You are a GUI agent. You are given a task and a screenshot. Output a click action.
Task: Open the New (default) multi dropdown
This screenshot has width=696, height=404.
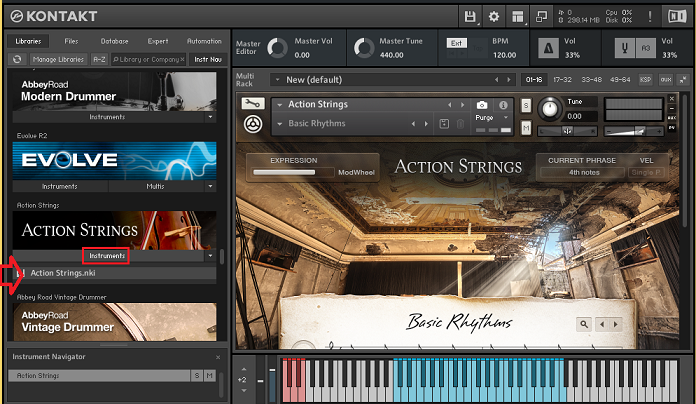pos(278,80)
